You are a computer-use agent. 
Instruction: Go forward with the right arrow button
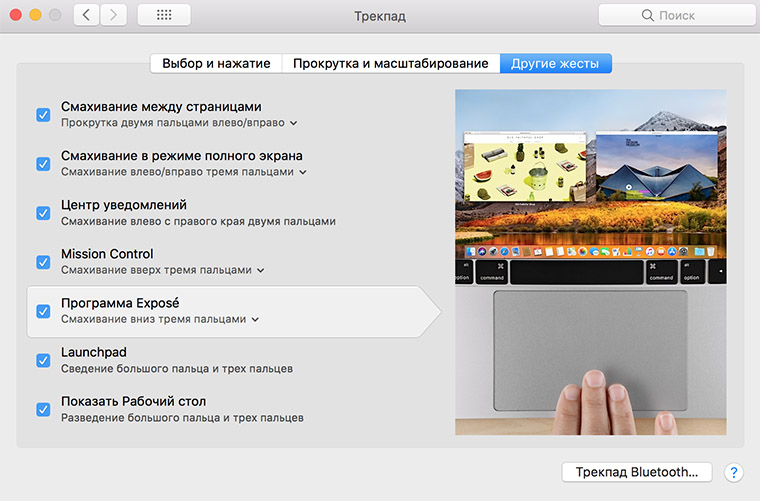pos(114,15)
